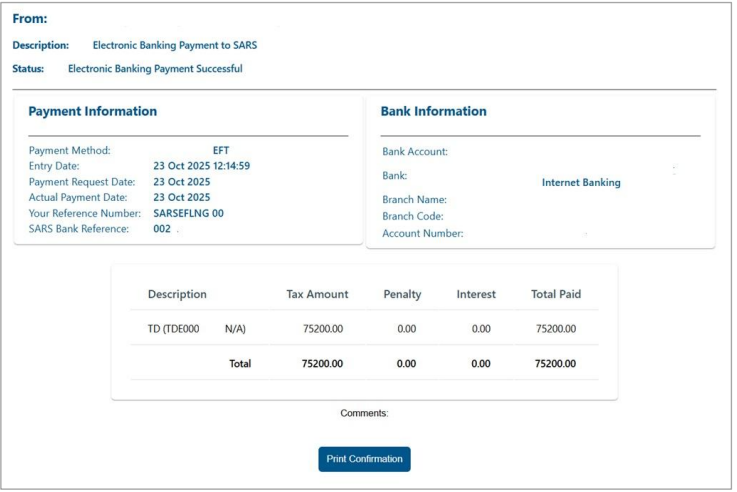
Task: Click the Electronic Banking Payment to SARS description
Action: 174,45
